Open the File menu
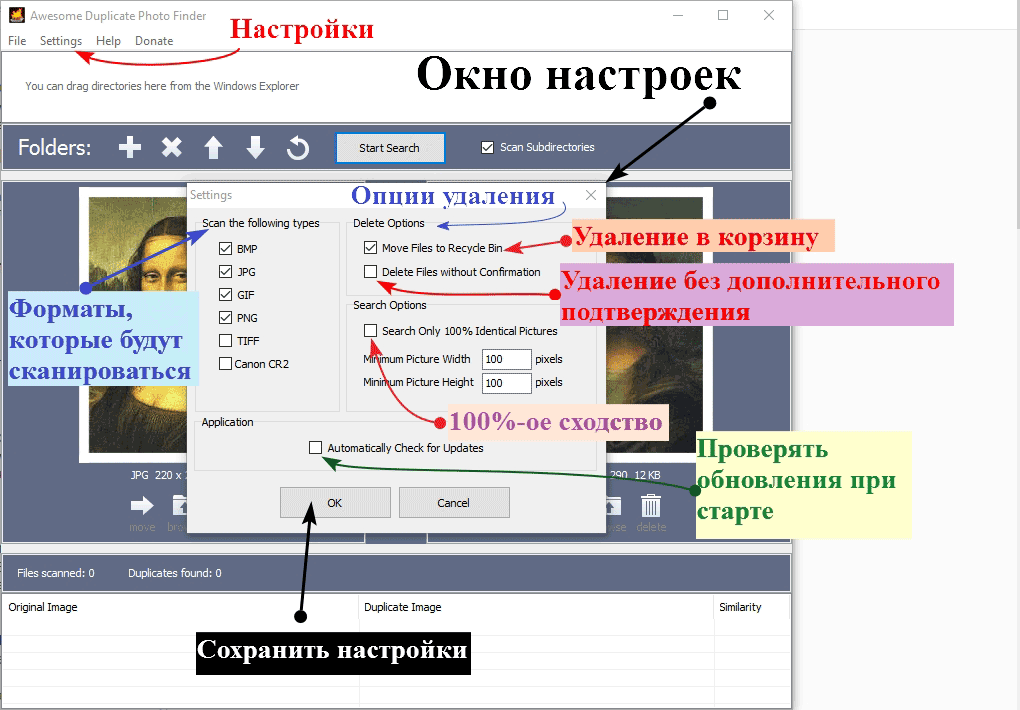This screenshot has width=1020, height=710. pos(17,41)
